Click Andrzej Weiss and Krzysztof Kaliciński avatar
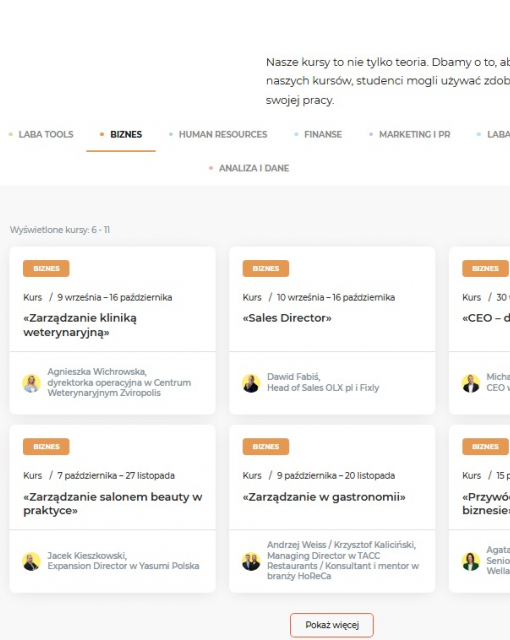 click(x=251, y=561)
